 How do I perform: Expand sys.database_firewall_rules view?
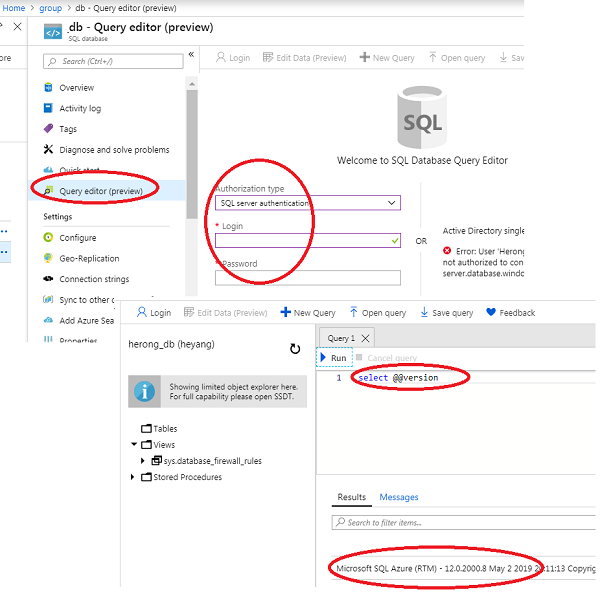tap(142, 461)
